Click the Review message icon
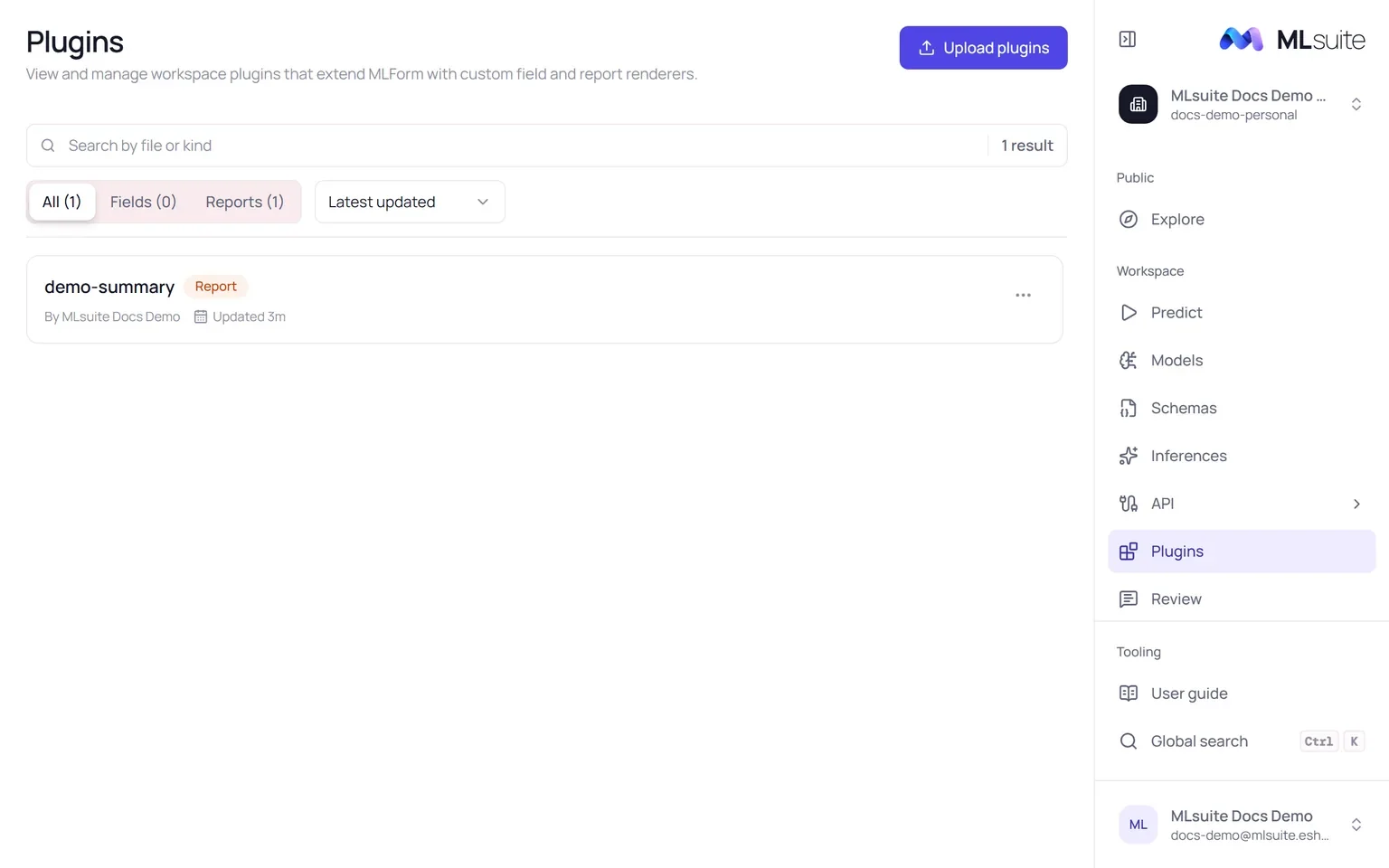 point(1129,599)
